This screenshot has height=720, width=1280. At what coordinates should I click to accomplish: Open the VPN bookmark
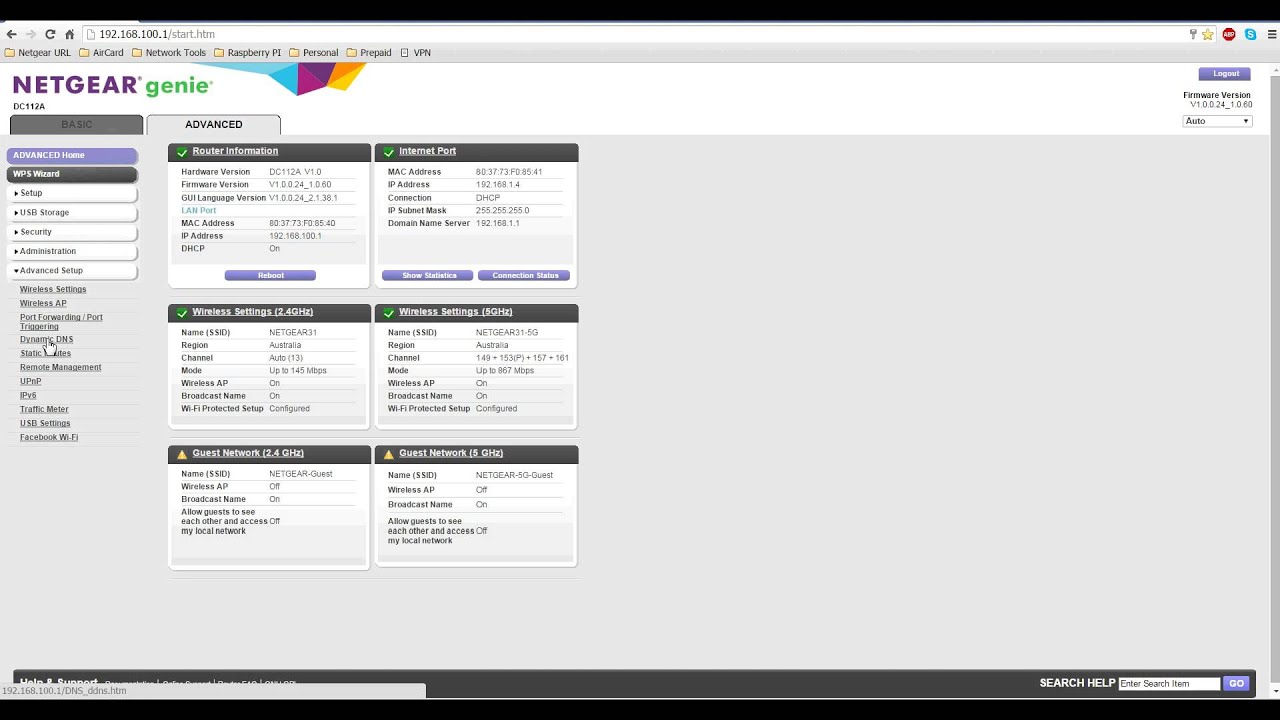click(x=415, y=53)
